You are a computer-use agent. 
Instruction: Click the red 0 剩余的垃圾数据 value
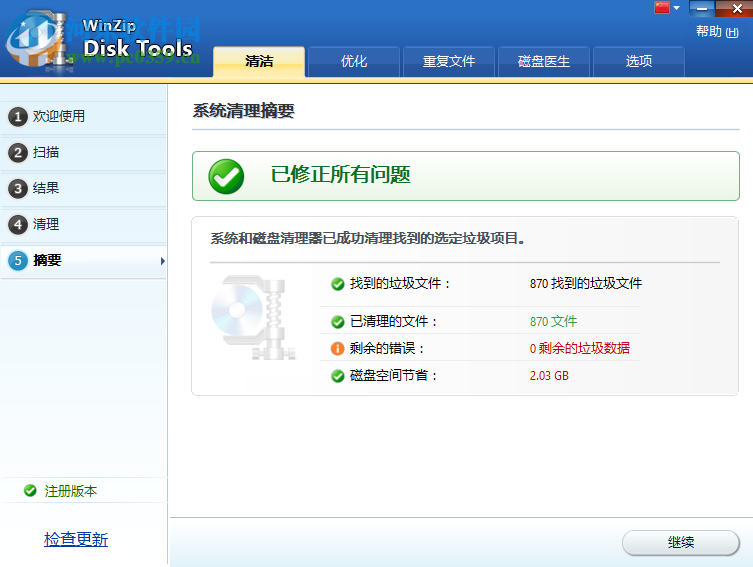pyautogui.click(x=580, y=348)
